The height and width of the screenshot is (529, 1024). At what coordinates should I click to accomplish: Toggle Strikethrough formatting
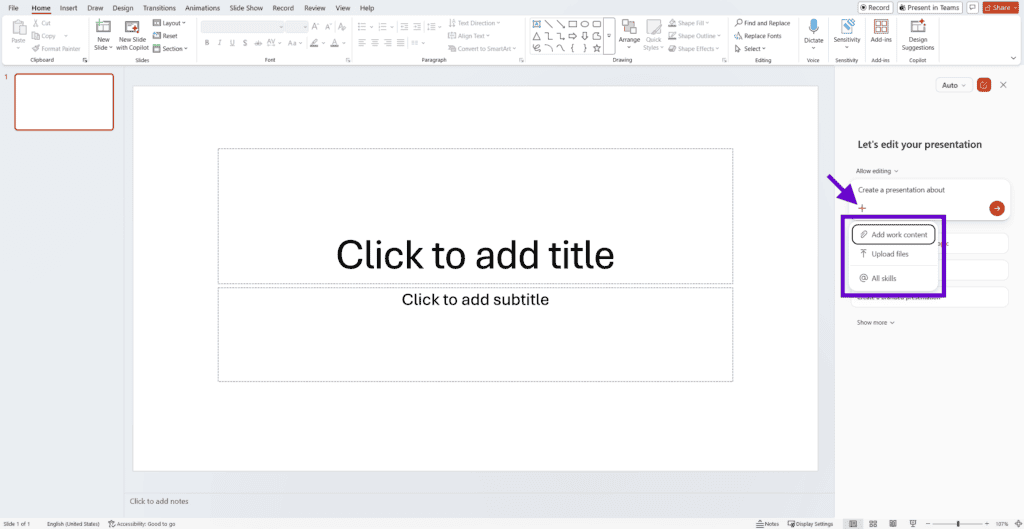click(x=259, y=43)
